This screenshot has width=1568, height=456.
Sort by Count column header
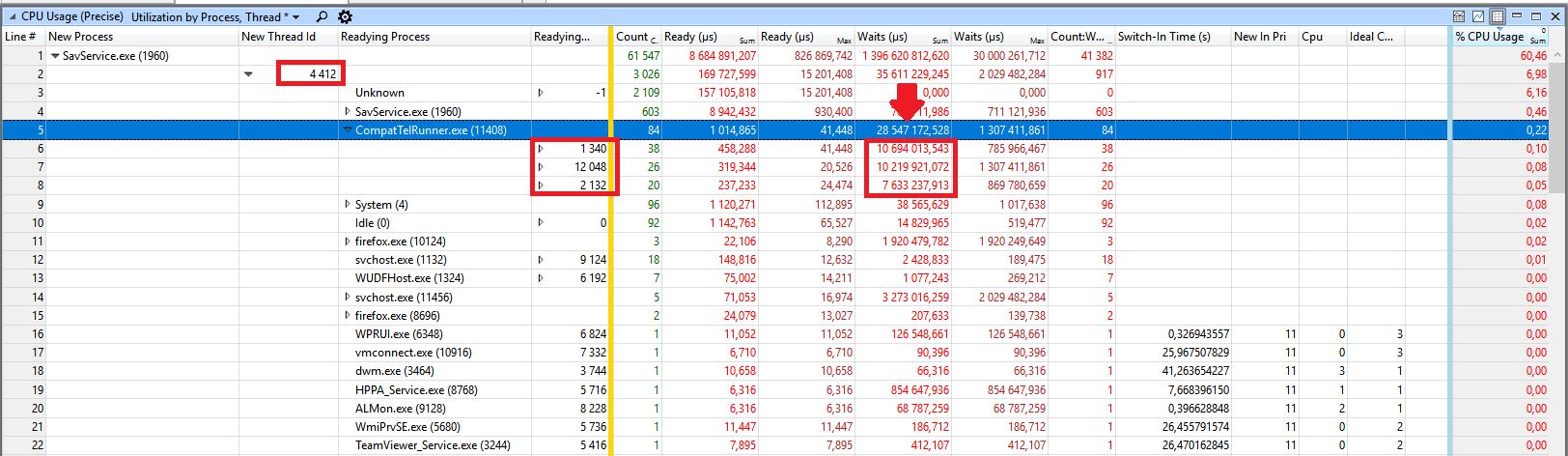pos(636,37)
